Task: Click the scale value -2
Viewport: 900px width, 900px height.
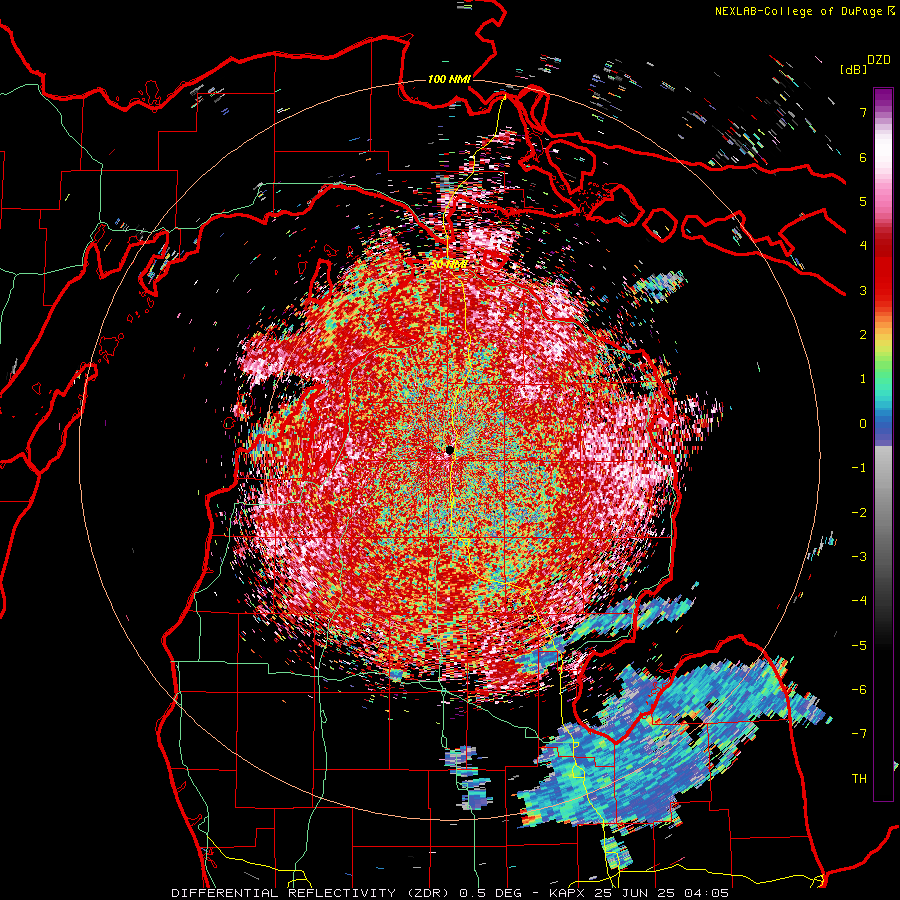Action: pos(859,513)
